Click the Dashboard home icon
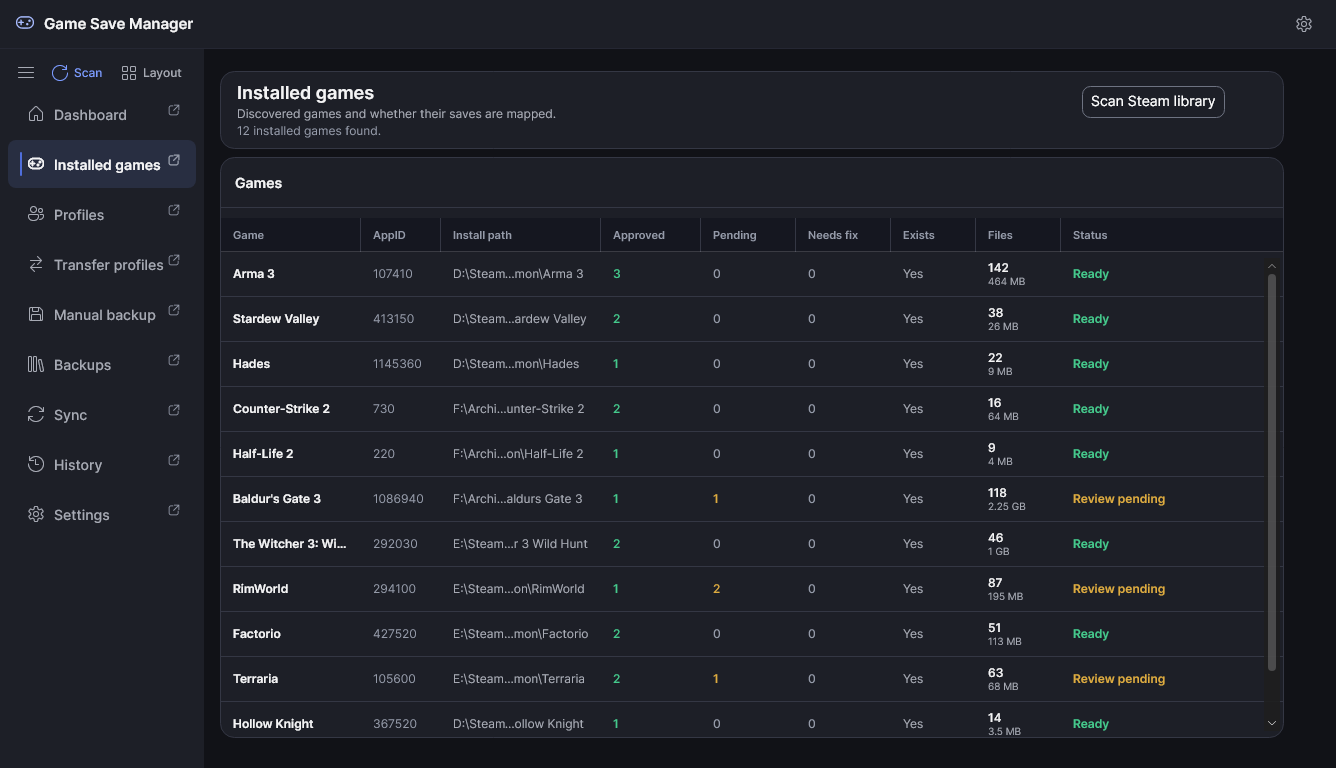Screen dimensions: 1336x768 click(x=36, y=114)
